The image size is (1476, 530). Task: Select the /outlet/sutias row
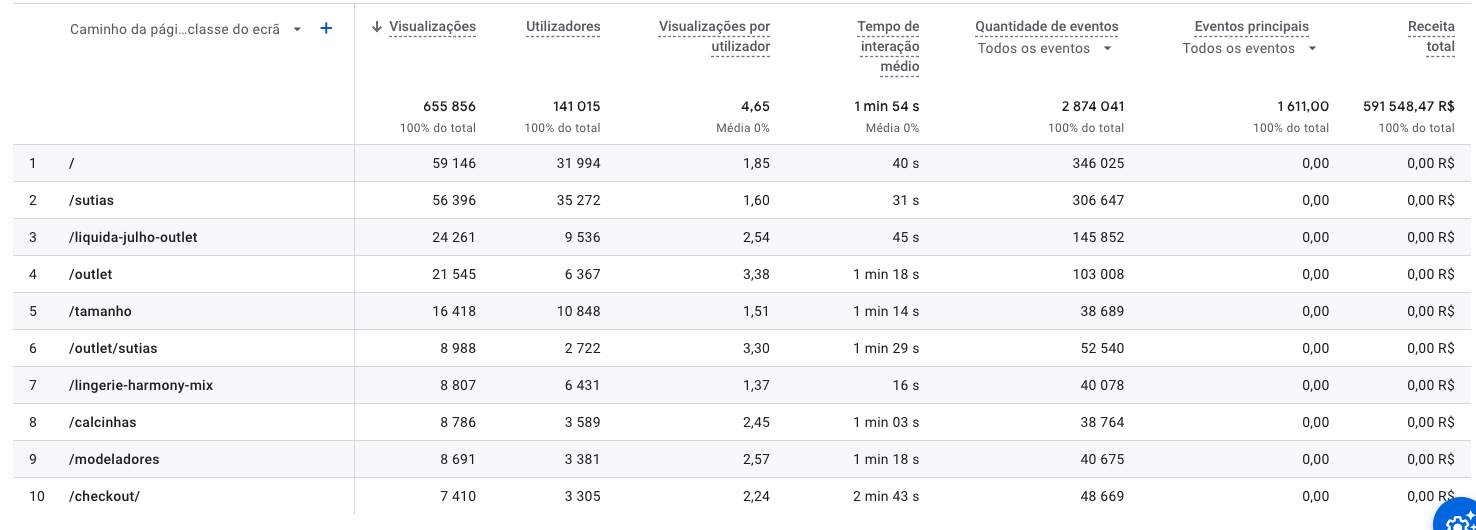click(x=113, y=348)
